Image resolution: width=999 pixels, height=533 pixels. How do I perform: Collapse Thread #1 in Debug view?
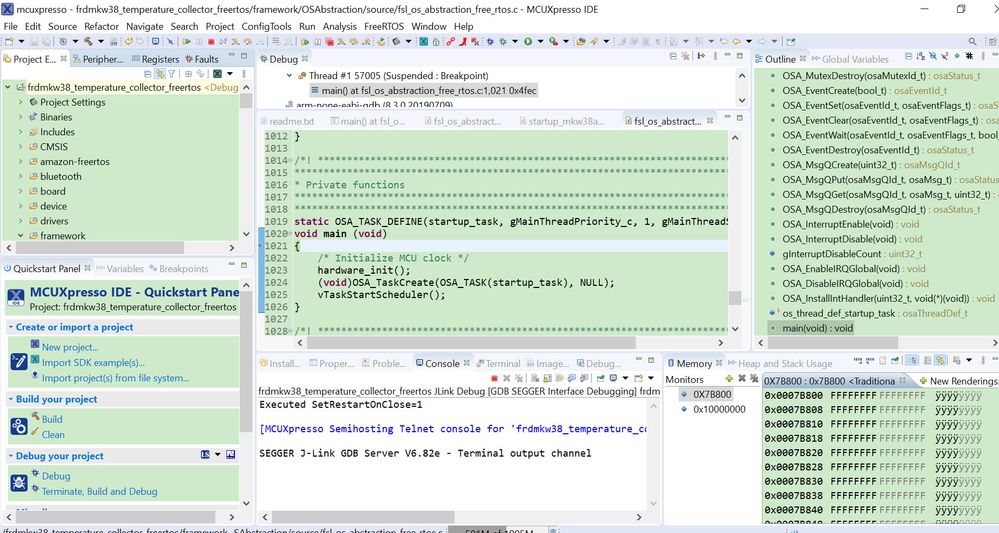pos(289,76)
